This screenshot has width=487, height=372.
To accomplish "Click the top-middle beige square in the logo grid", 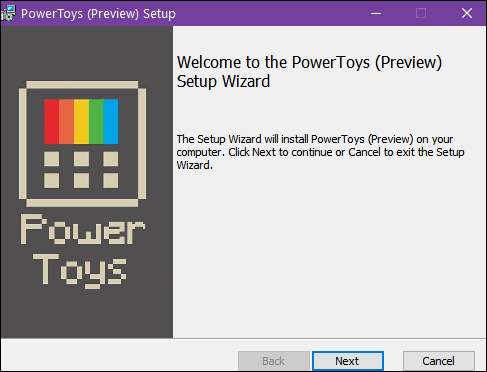I will [81, 159].
